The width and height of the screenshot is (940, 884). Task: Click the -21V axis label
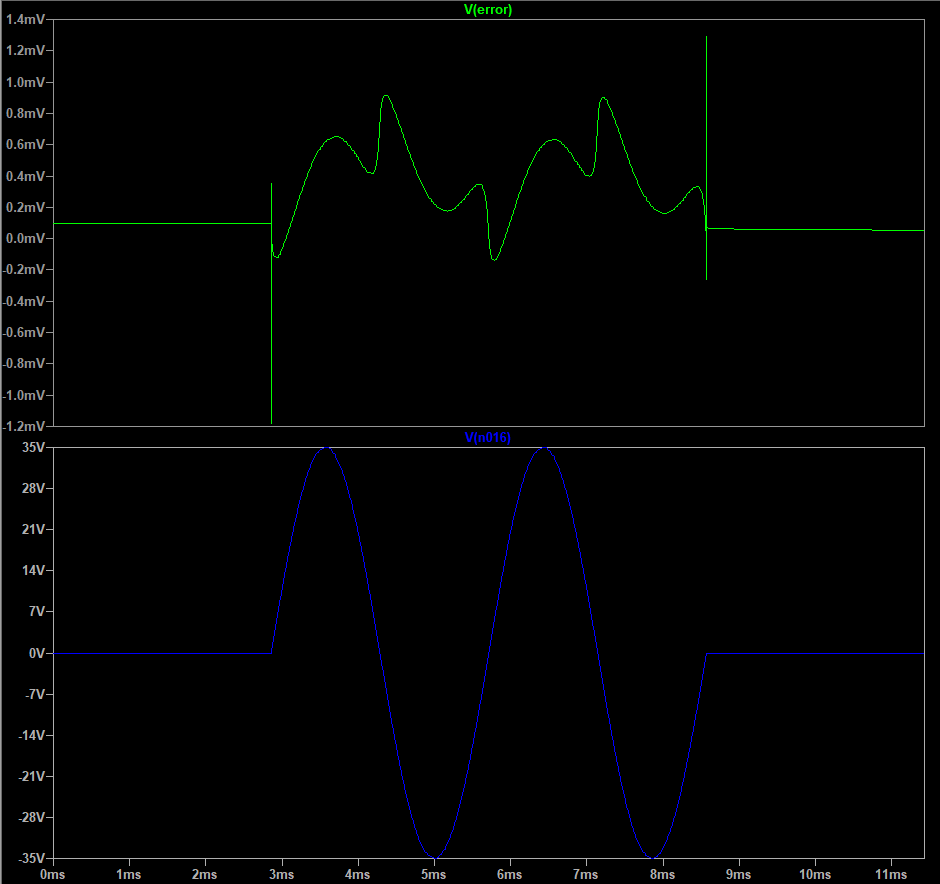point(32,777)
